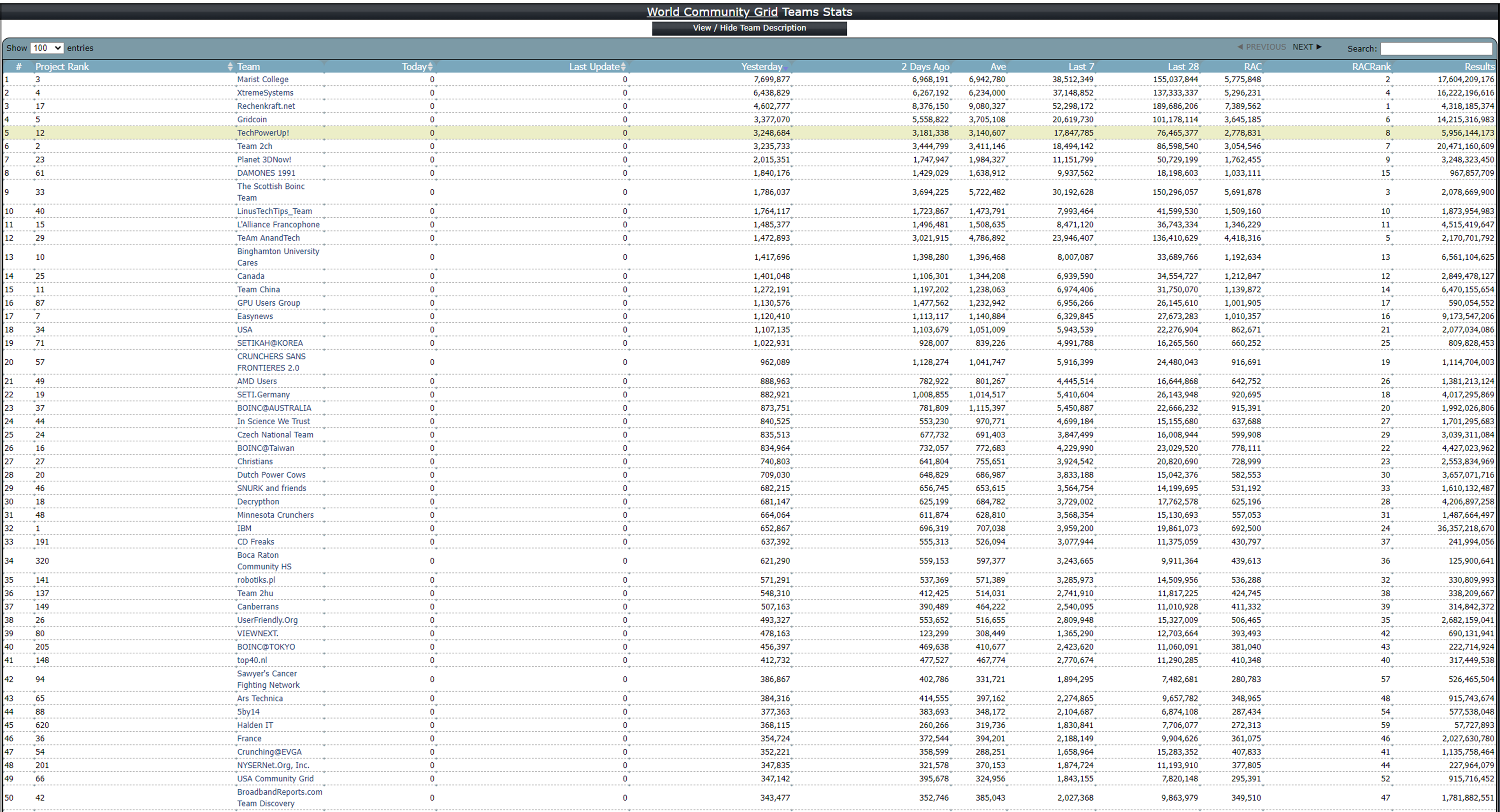Viewport: 1500px width, 812px height.
Task: Open the In Science We Trust link
Action: 274,421
